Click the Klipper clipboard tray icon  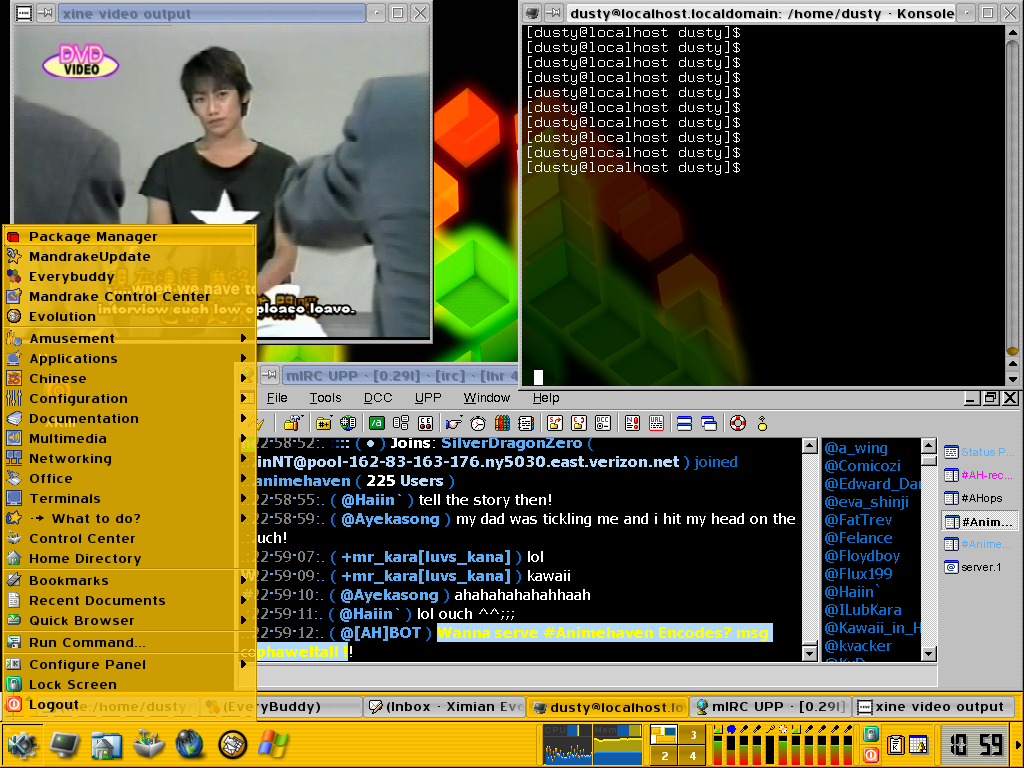pos(896,744)
